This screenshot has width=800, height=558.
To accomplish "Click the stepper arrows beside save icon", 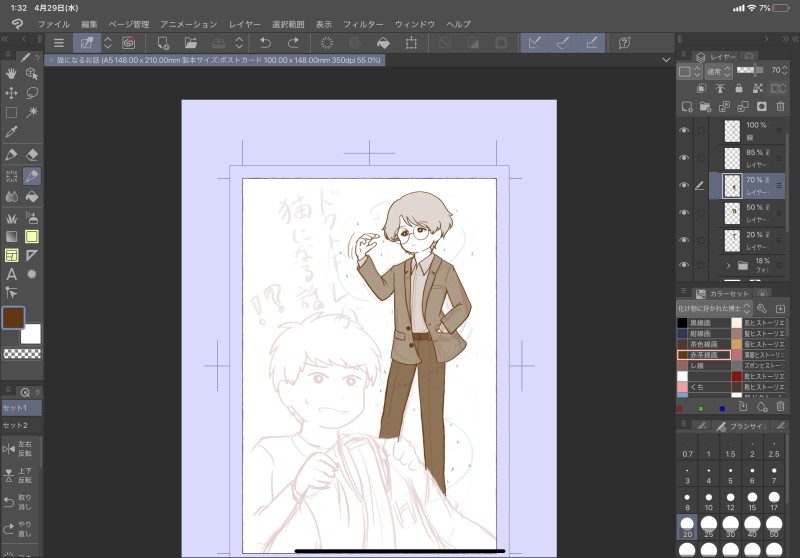I will tap(239, 43).
